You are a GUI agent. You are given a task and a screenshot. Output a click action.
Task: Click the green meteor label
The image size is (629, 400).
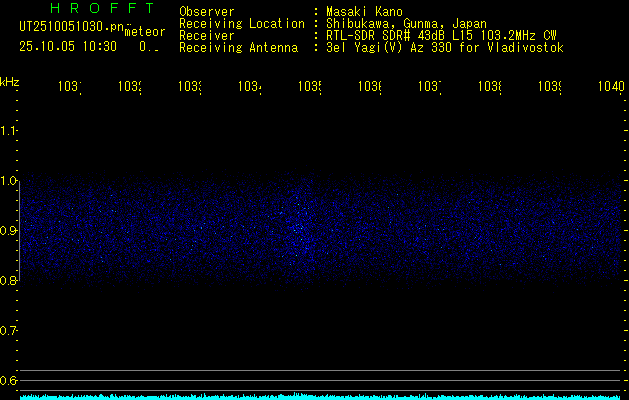[145, 31]
